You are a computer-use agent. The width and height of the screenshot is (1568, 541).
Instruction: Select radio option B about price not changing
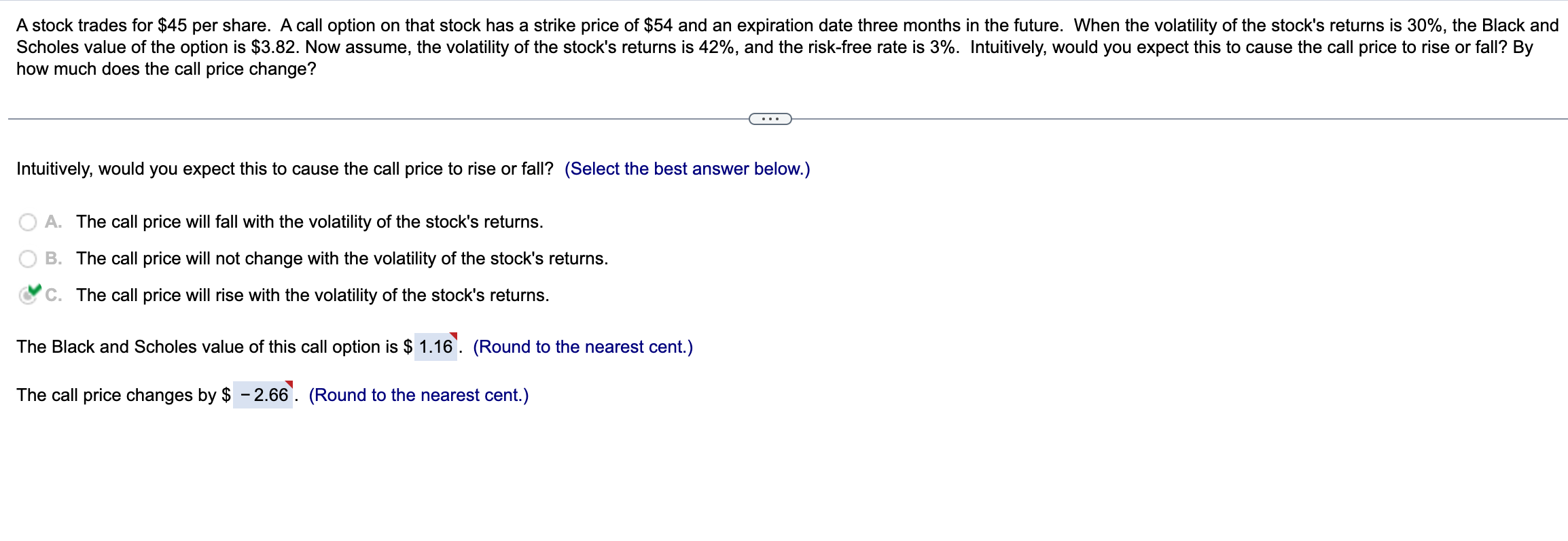tap(27, 258)
